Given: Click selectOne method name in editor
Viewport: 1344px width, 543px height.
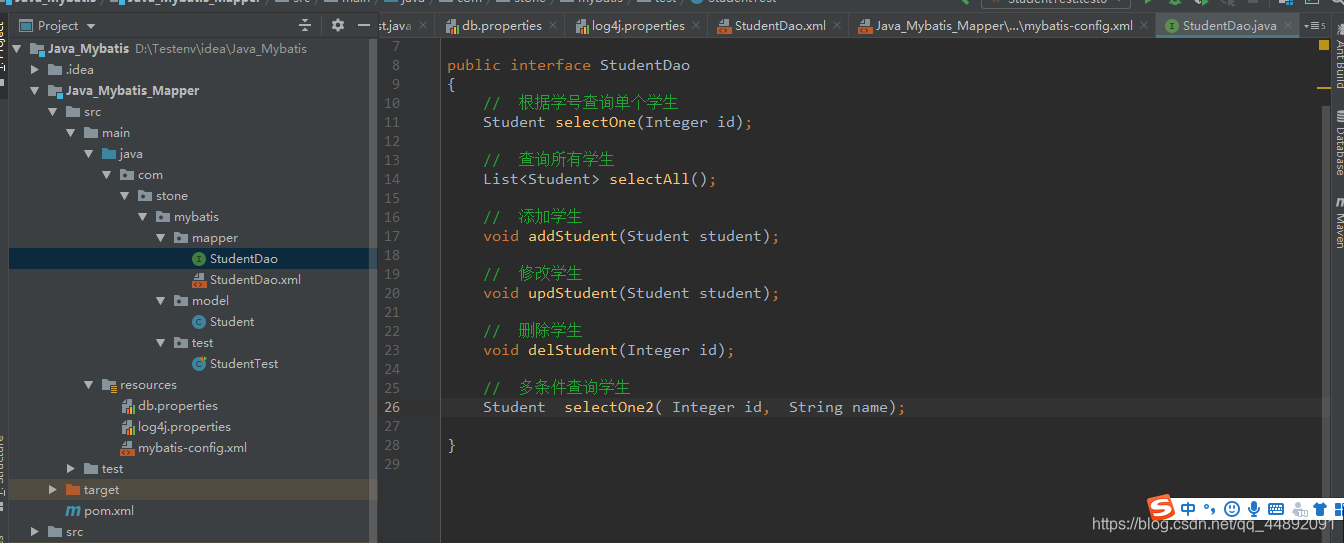Looking at the screenshot, I should (x=596, y=122).
